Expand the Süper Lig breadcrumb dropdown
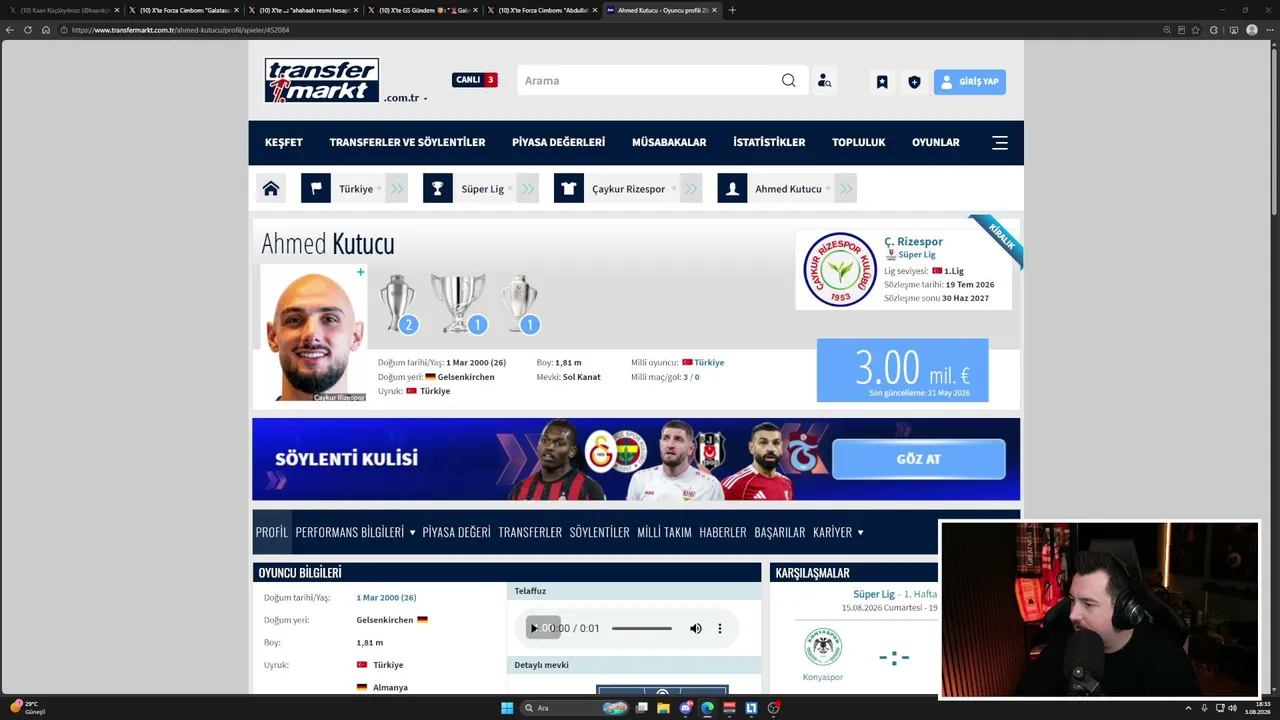Image resolution: width=1280 pixels, height=720 pixels. click(x=510, y=189)
